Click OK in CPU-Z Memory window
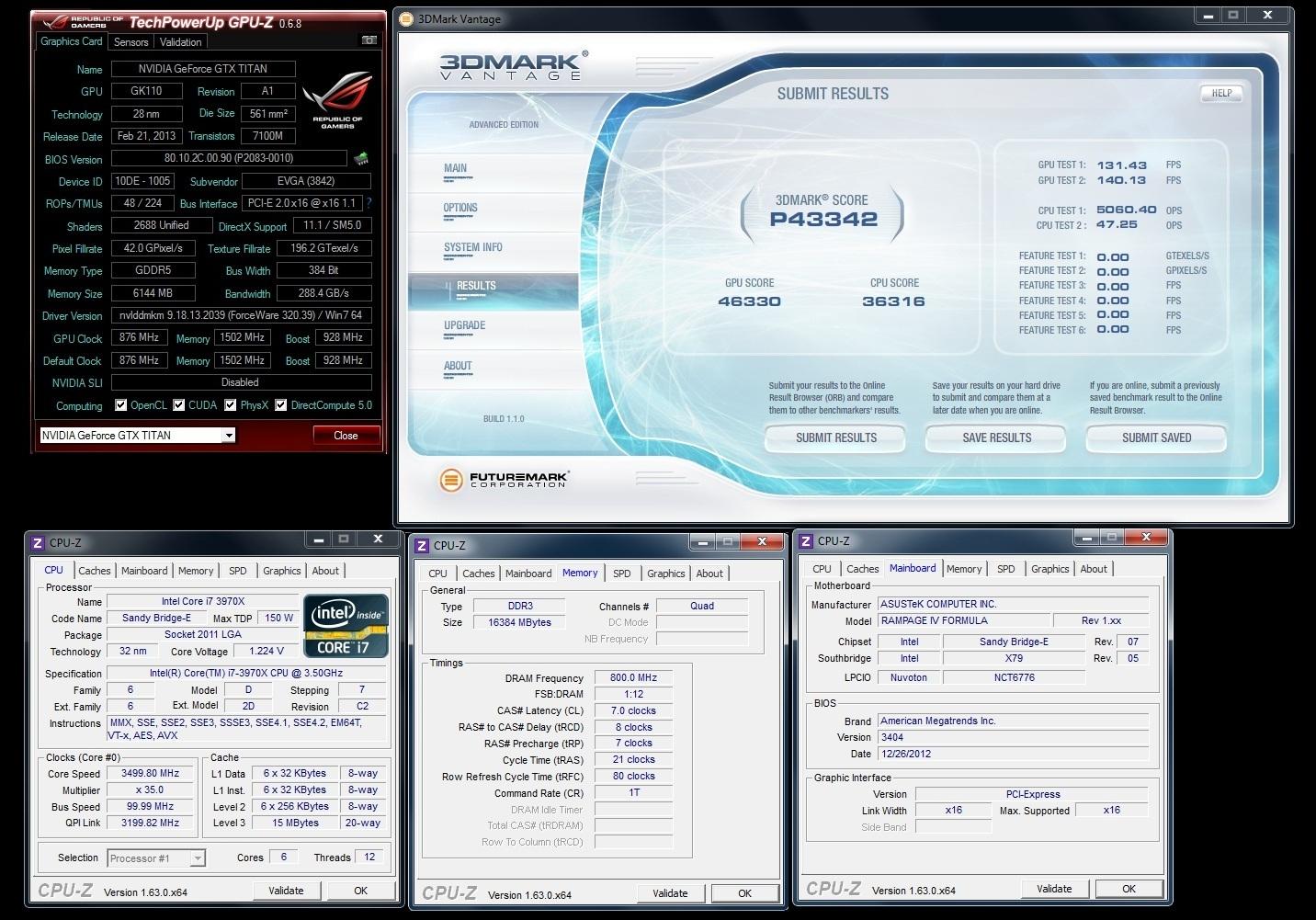1316x920 pixels. [x=744, y=893]
